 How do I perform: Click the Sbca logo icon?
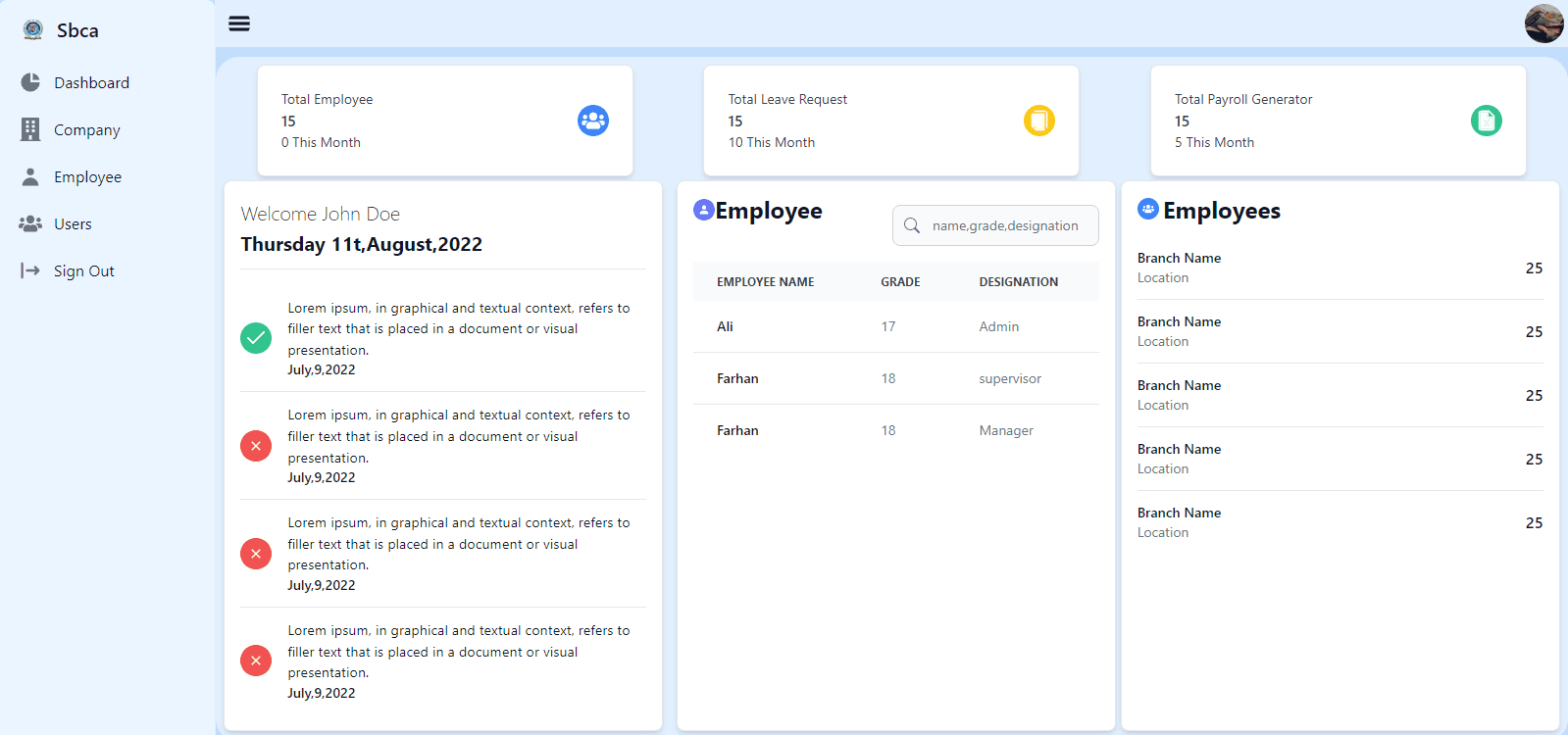[x=33, y=29]
